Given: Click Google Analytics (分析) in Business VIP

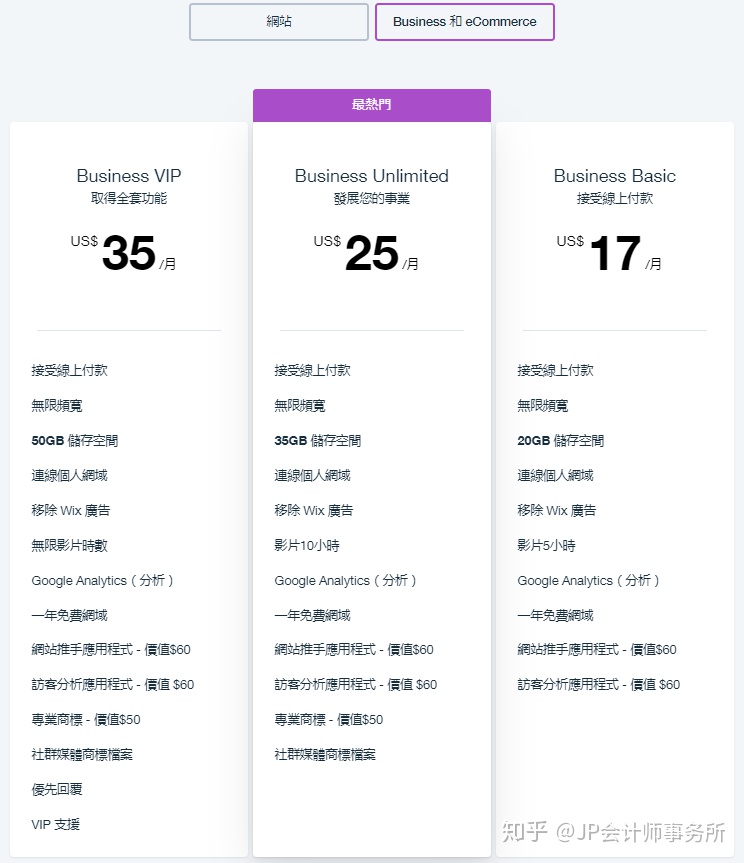Looking at the screenshot, I should coord(102,581).
